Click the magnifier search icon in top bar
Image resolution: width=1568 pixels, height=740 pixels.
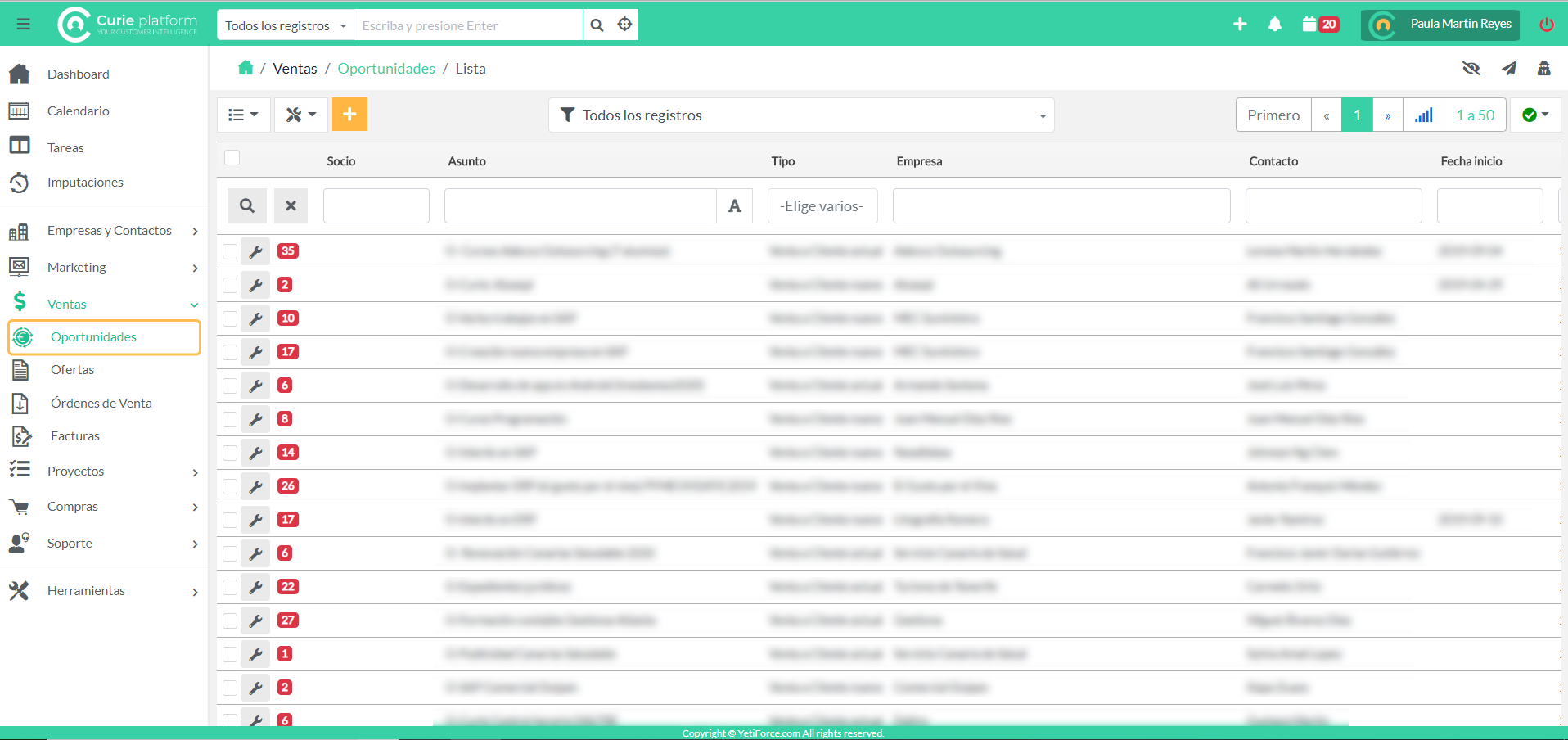(x=597, y=25)
